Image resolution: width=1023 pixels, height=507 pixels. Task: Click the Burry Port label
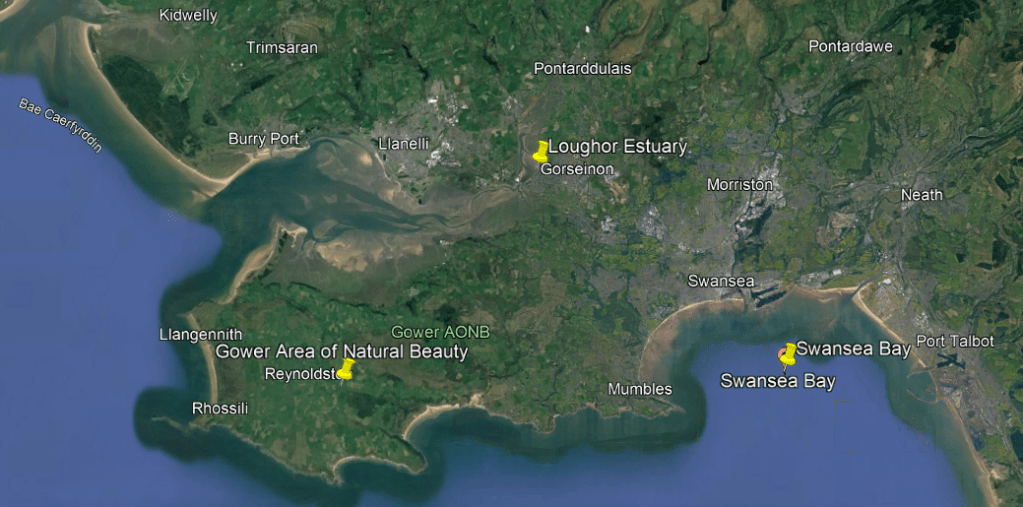(x=263, y=139)
